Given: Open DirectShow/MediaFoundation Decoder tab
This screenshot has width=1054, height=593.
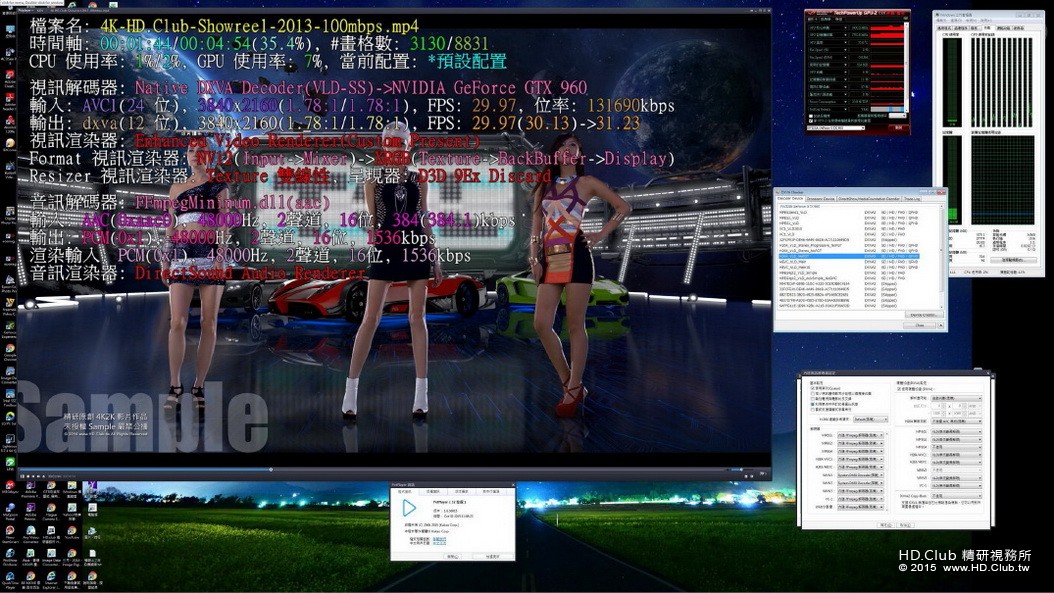Looking at the screenshot, I should click(x=869, y=198).
